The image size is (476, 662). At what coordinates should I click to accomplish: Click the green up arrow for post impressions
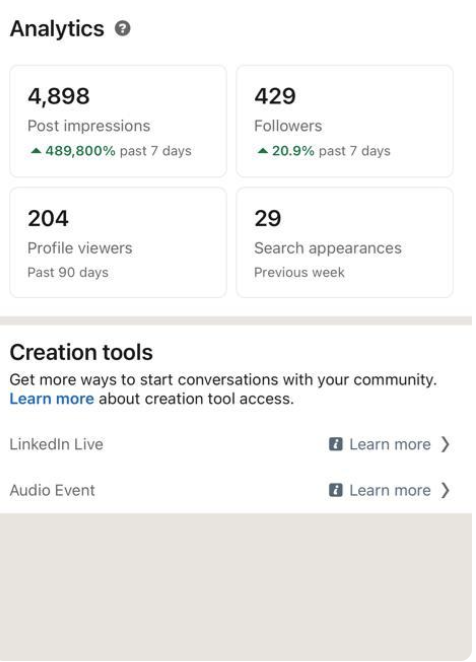(x=36, y=151)
